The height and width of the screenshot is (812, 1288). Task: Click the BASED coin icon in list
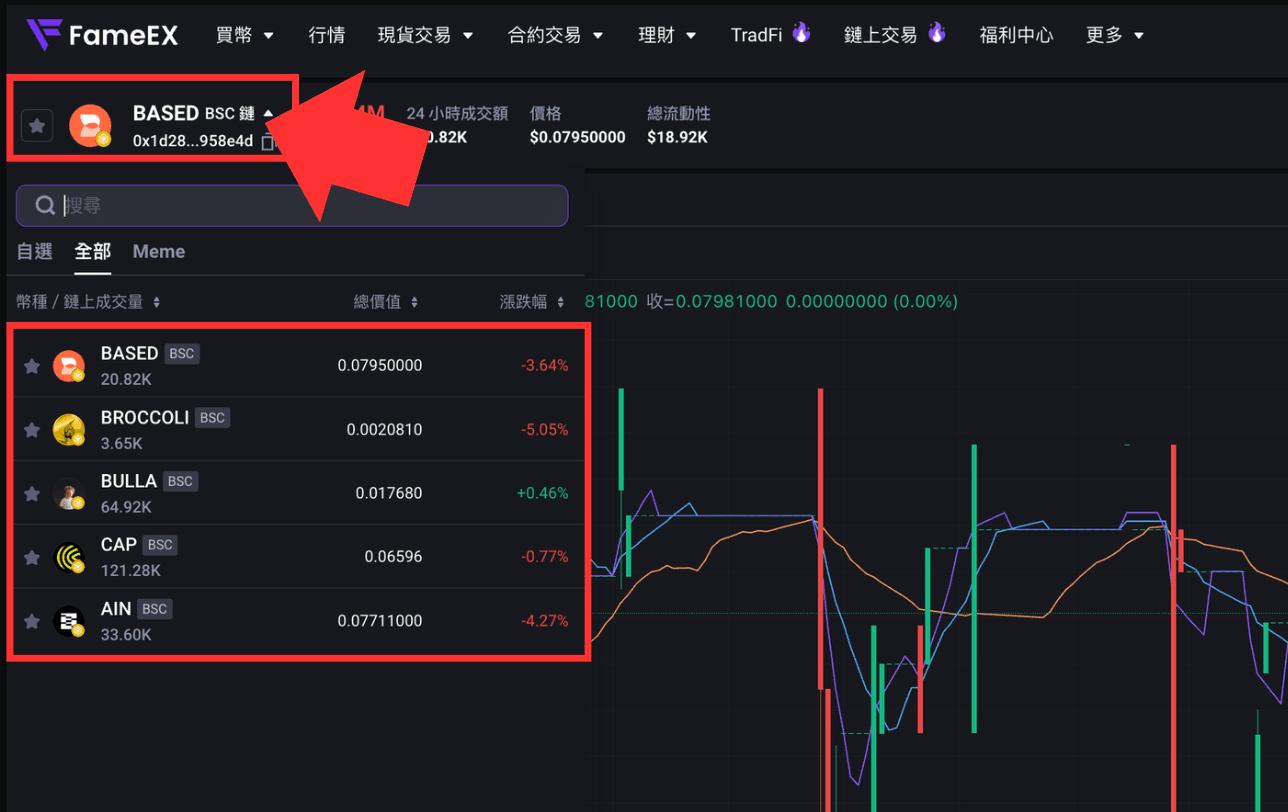(69, 366)
